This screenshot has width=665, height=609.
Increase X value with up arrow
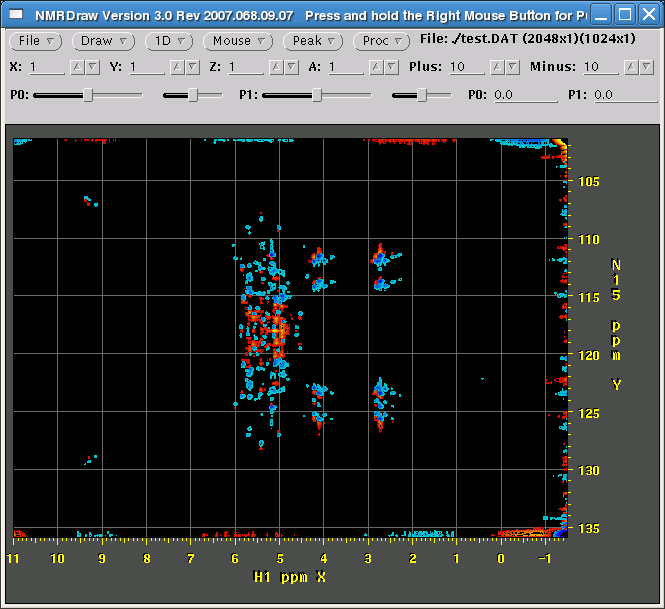77,67
